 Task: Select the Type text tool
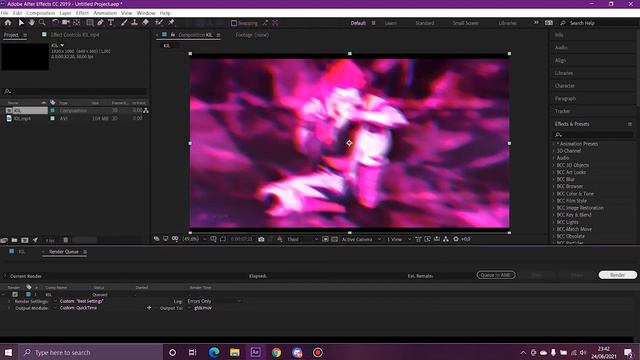111,23
